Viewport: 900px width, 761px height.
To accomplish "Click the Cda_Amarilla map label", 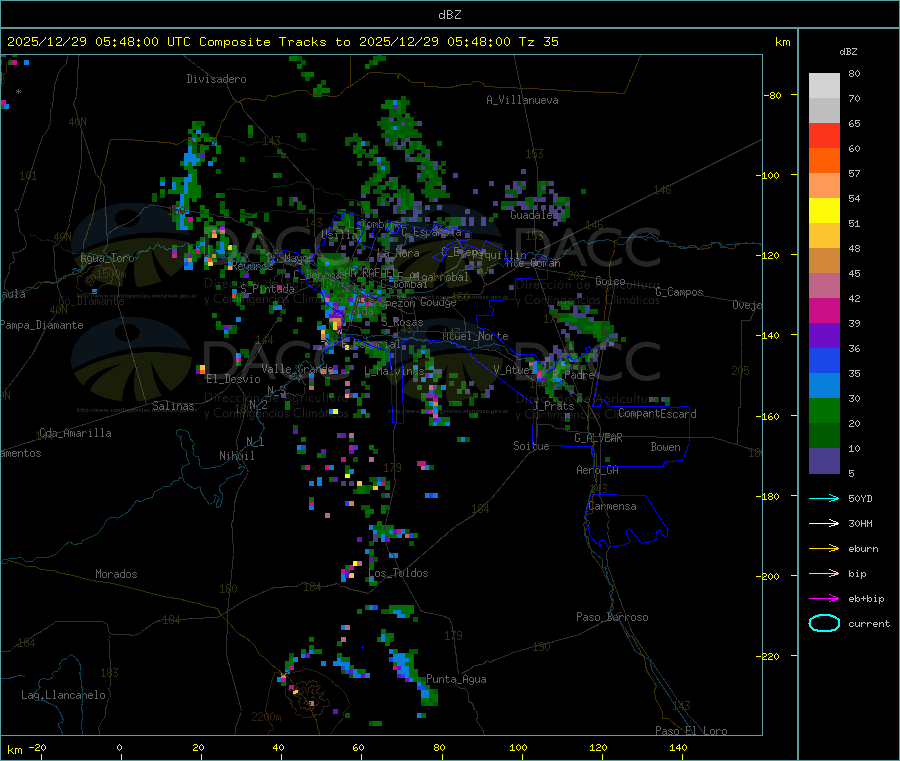I will coord(75,433).
